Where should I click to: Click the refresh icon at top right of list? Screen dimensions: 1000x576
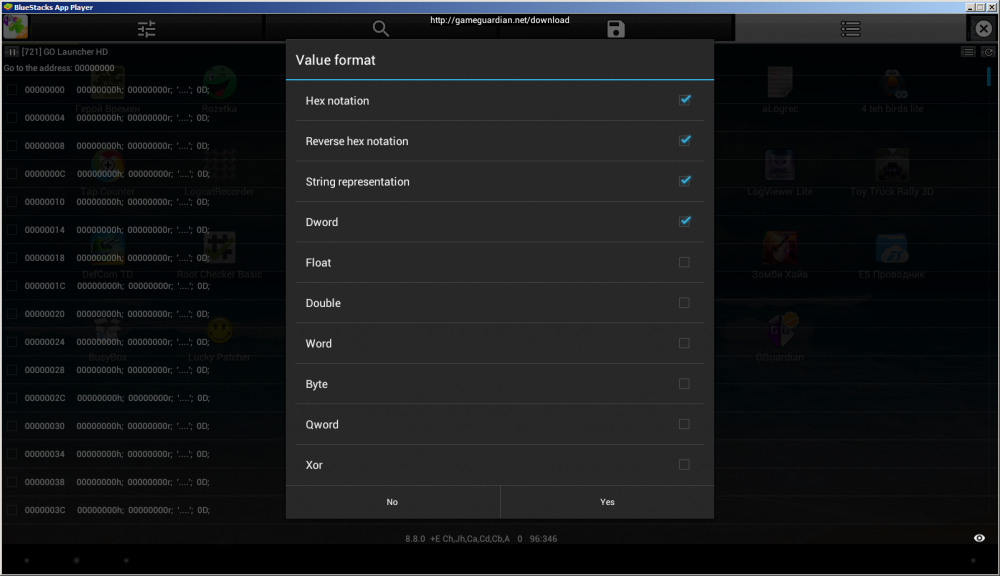[x=987, y=51]
